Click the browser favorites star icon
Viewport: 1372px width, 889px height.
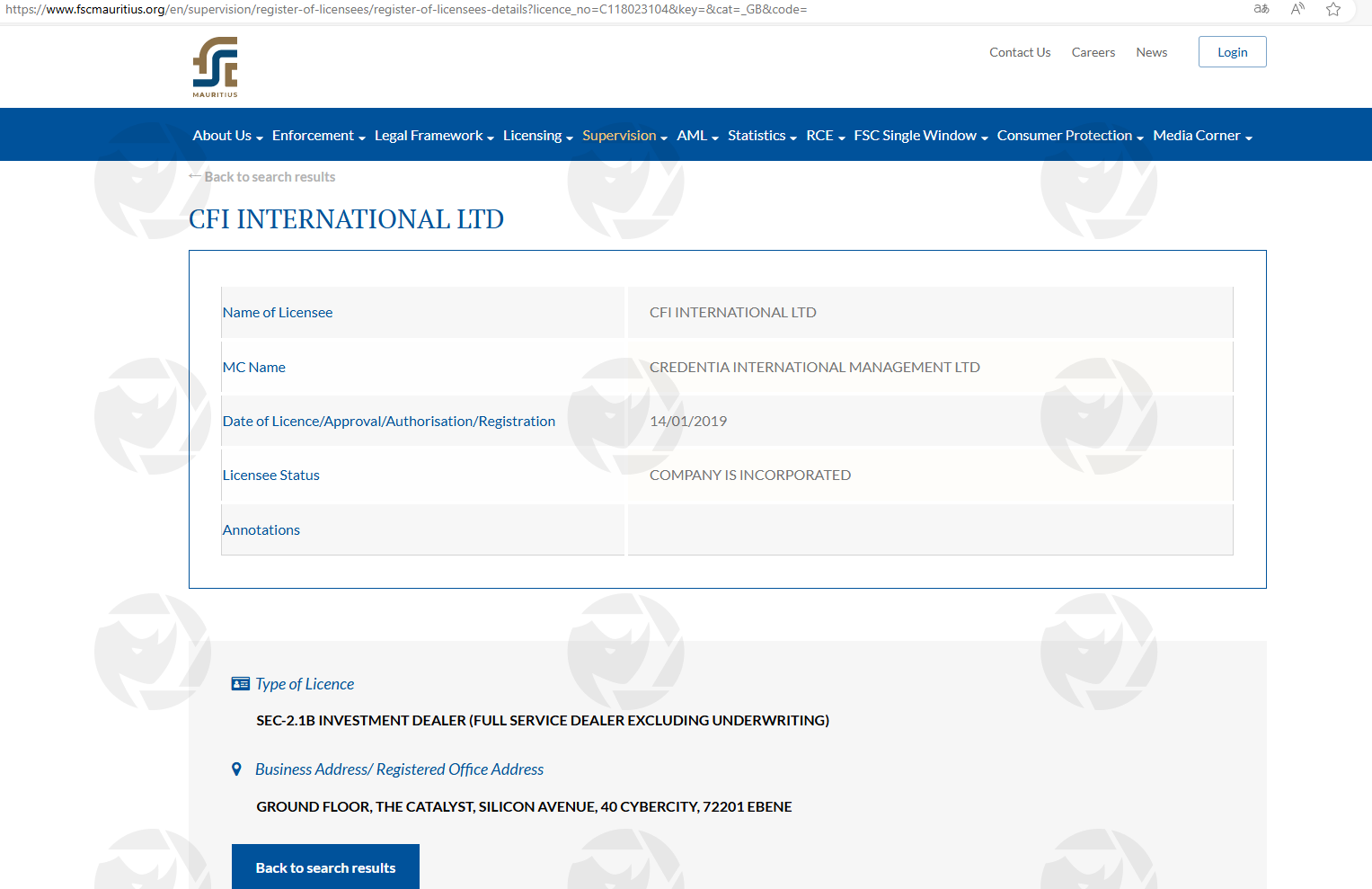(1333, 9)
